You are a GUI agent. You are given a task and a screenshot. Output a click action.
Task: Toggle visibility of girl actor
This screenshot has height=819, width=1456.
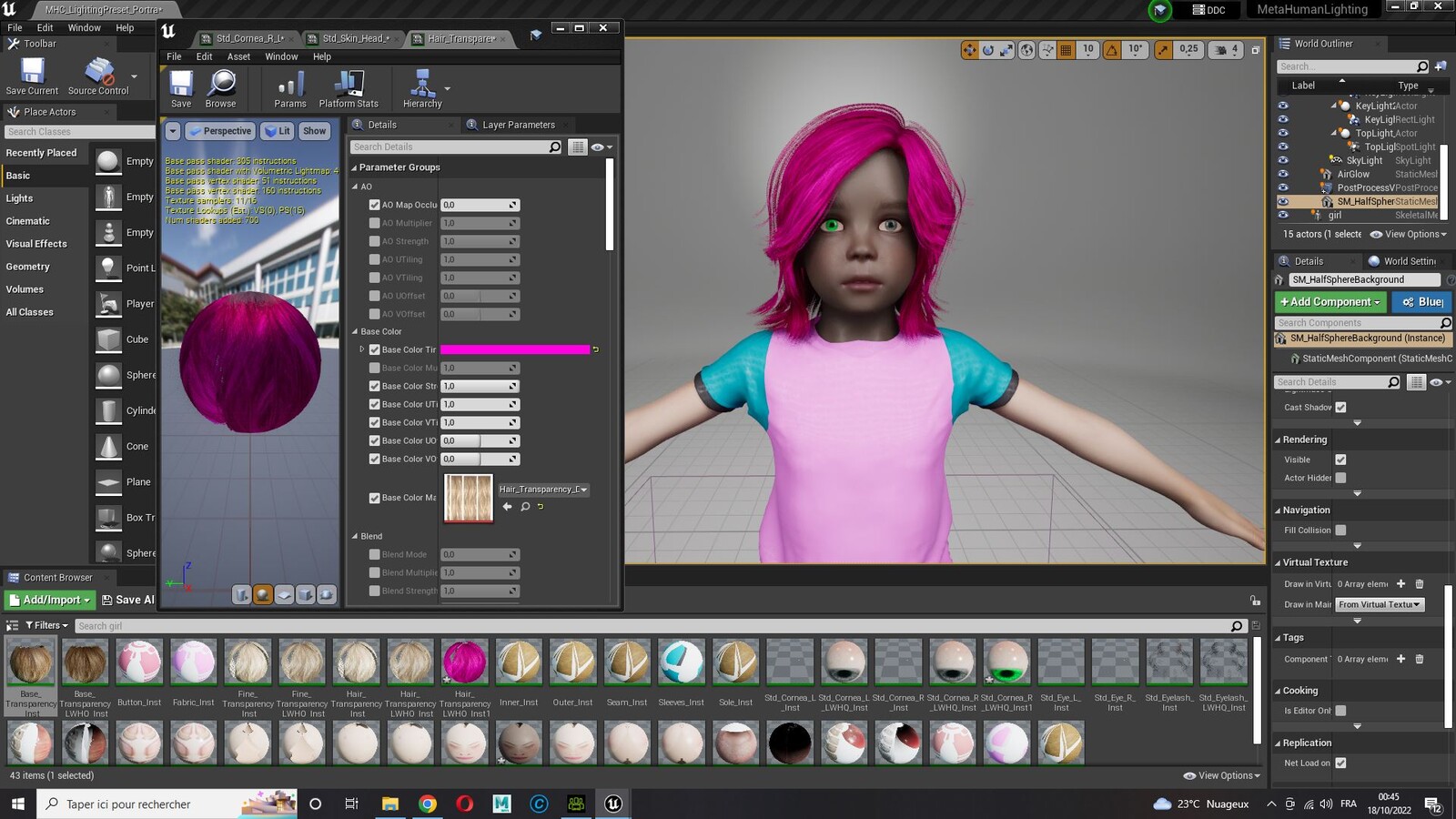tap(1283, 216)
